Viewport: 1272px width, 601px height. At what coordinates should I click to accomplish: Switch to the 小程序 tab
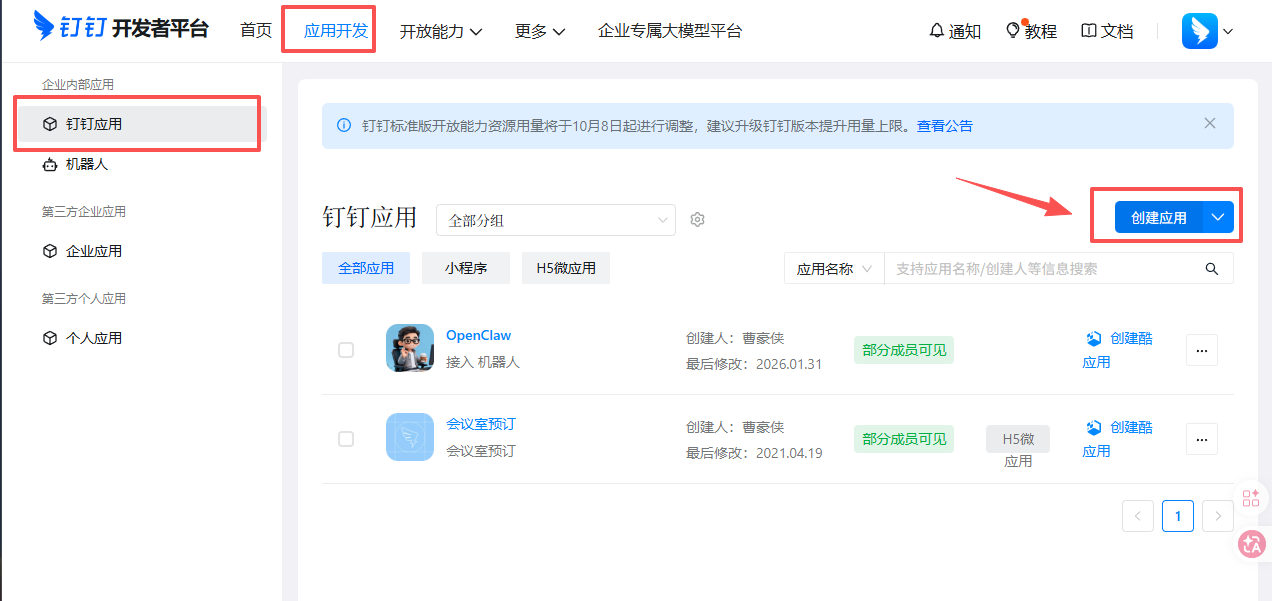(466, 268)
